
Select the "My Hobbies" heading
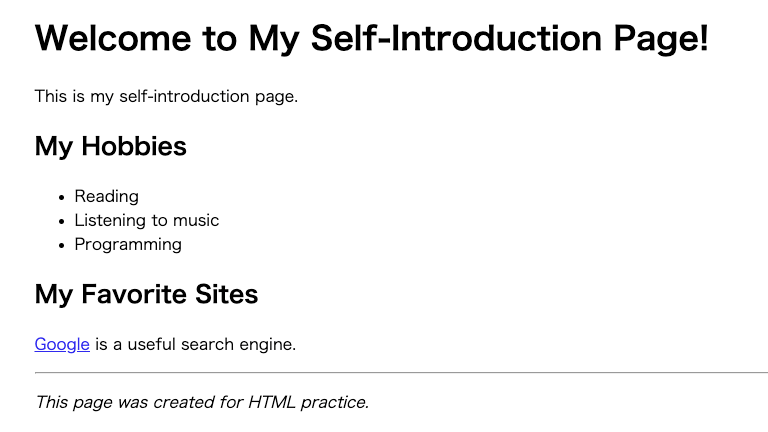[x=110, y=147]
